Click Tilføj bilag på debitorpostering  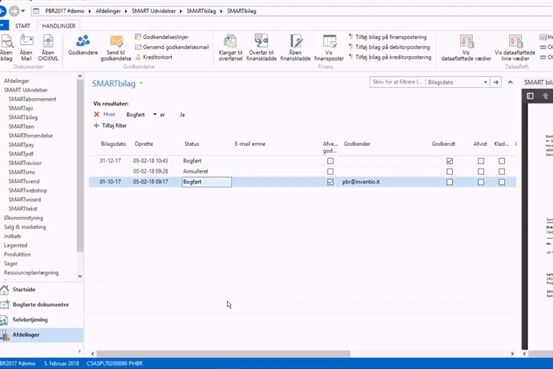pos(389,47)
